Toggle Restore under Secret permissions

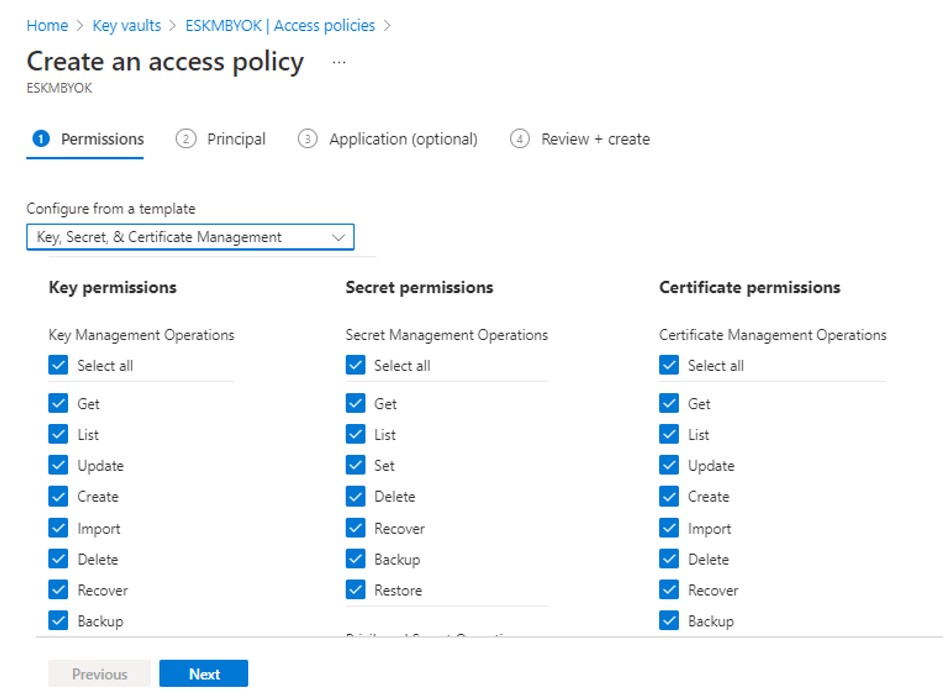355,589
